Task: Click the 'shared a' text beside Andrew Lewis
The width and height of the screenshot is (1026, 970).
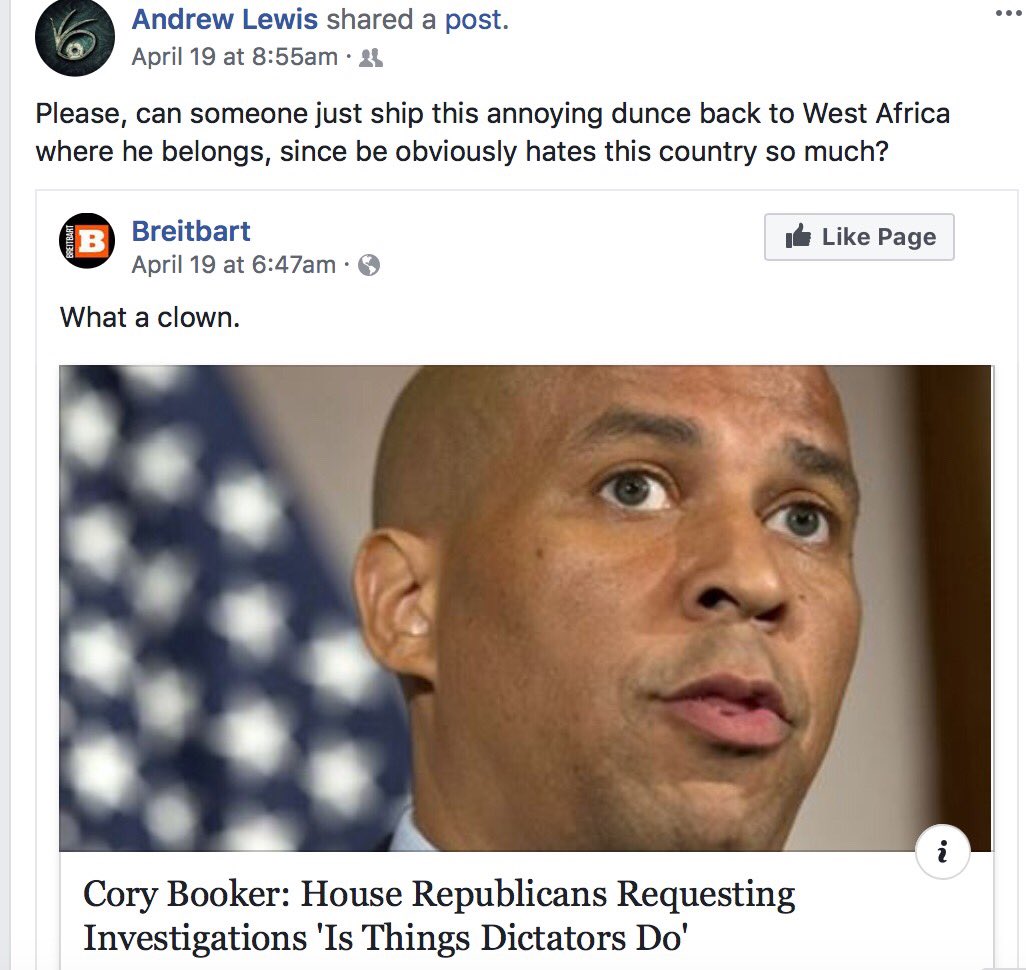Action: pos(381,20)
